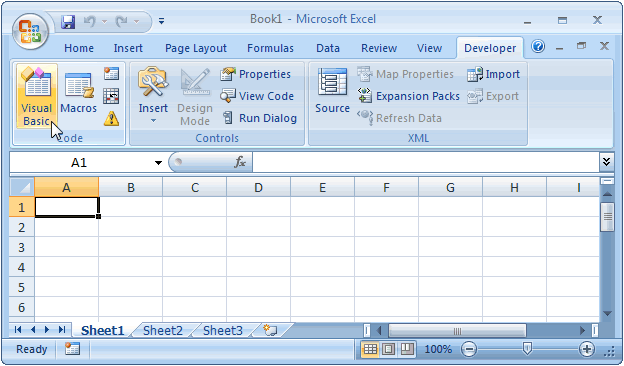Switch to Sheet3 tab
The image size is (624, 366).
click(223, 330)
